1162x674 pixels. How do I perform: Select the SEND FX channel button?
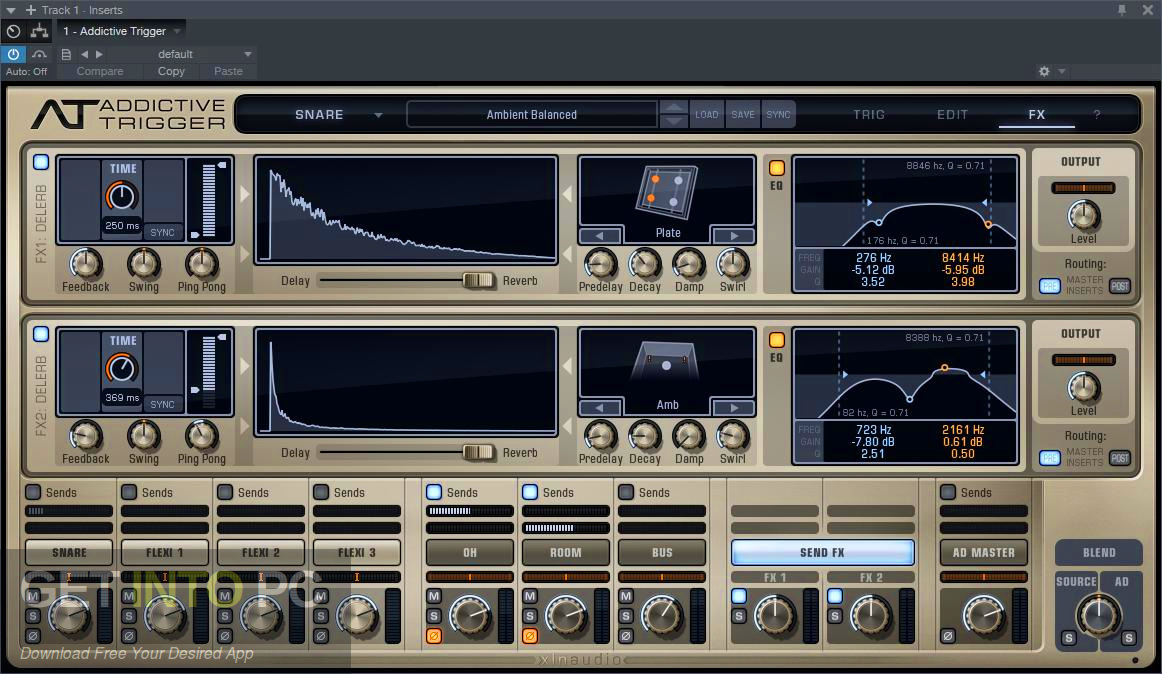click(x=823, y=552)
